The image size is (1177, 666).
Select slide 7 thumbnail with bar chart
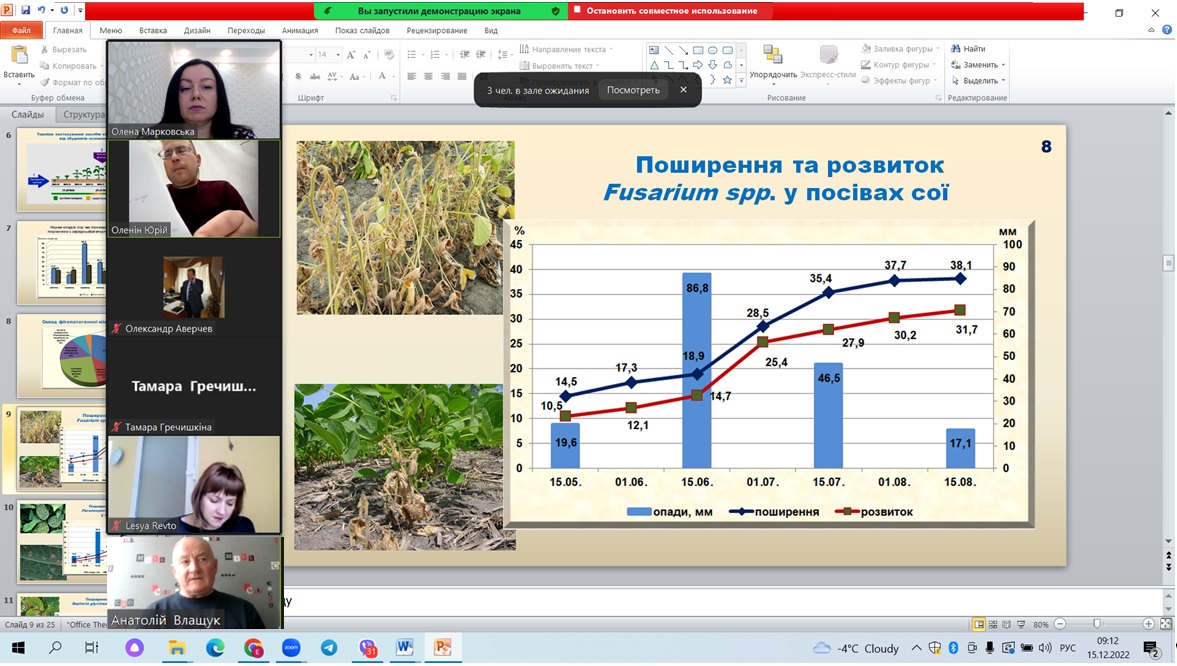(x=62, y=263)
